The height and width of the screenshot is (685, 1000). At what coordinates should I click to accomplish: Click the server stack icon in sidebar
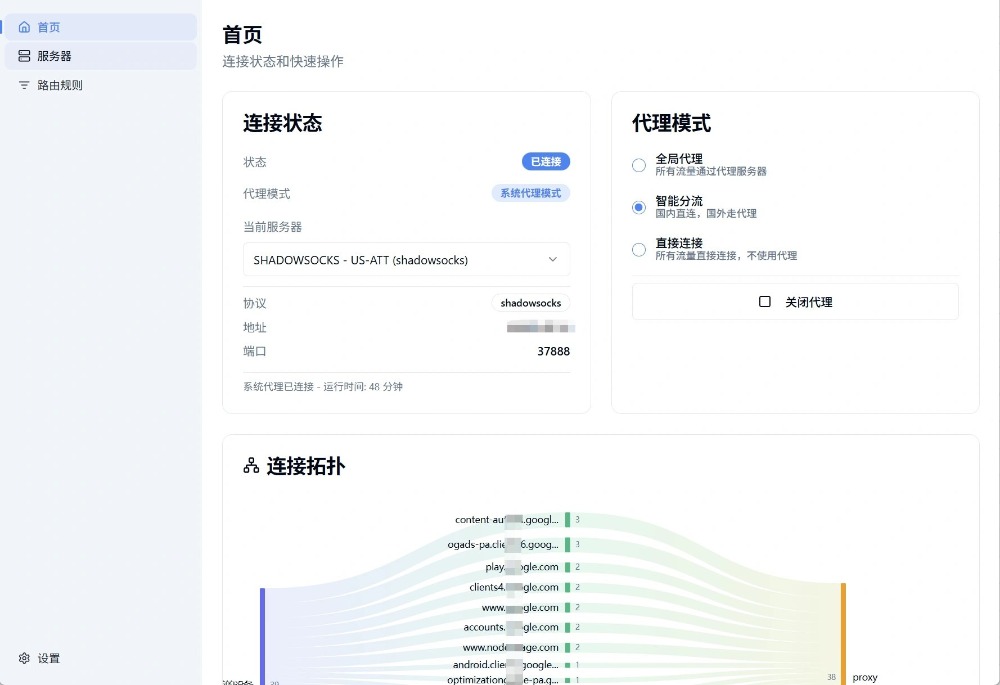[24, 56]
